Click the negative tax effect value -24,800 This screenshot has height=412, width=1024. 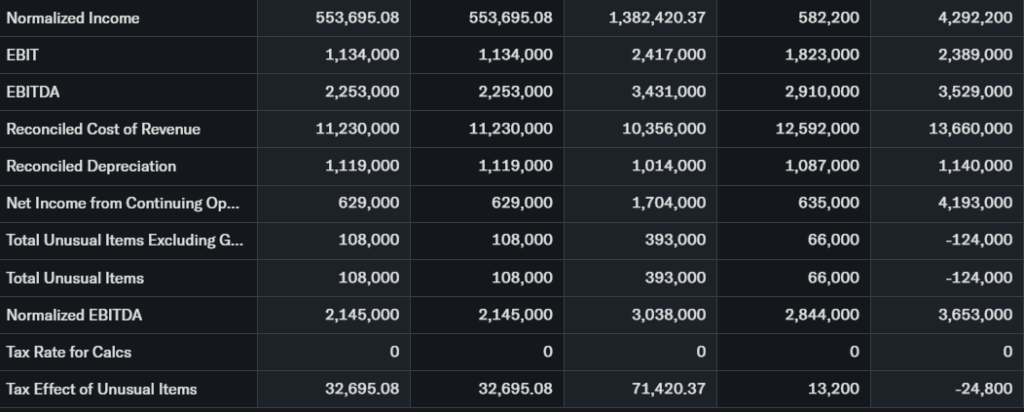pos(986,389)
